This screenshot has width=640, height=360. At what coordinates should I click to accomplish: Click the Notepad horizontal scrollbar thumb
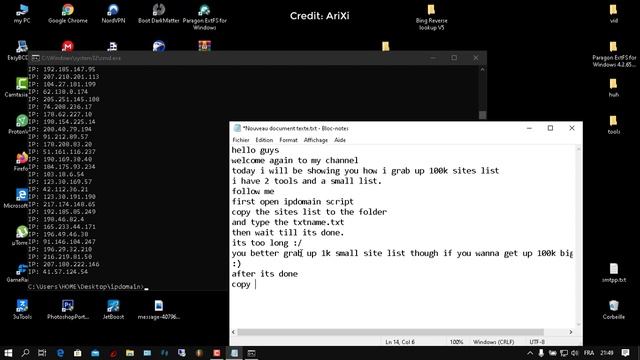pyautogui.click(x=391, y=332)
